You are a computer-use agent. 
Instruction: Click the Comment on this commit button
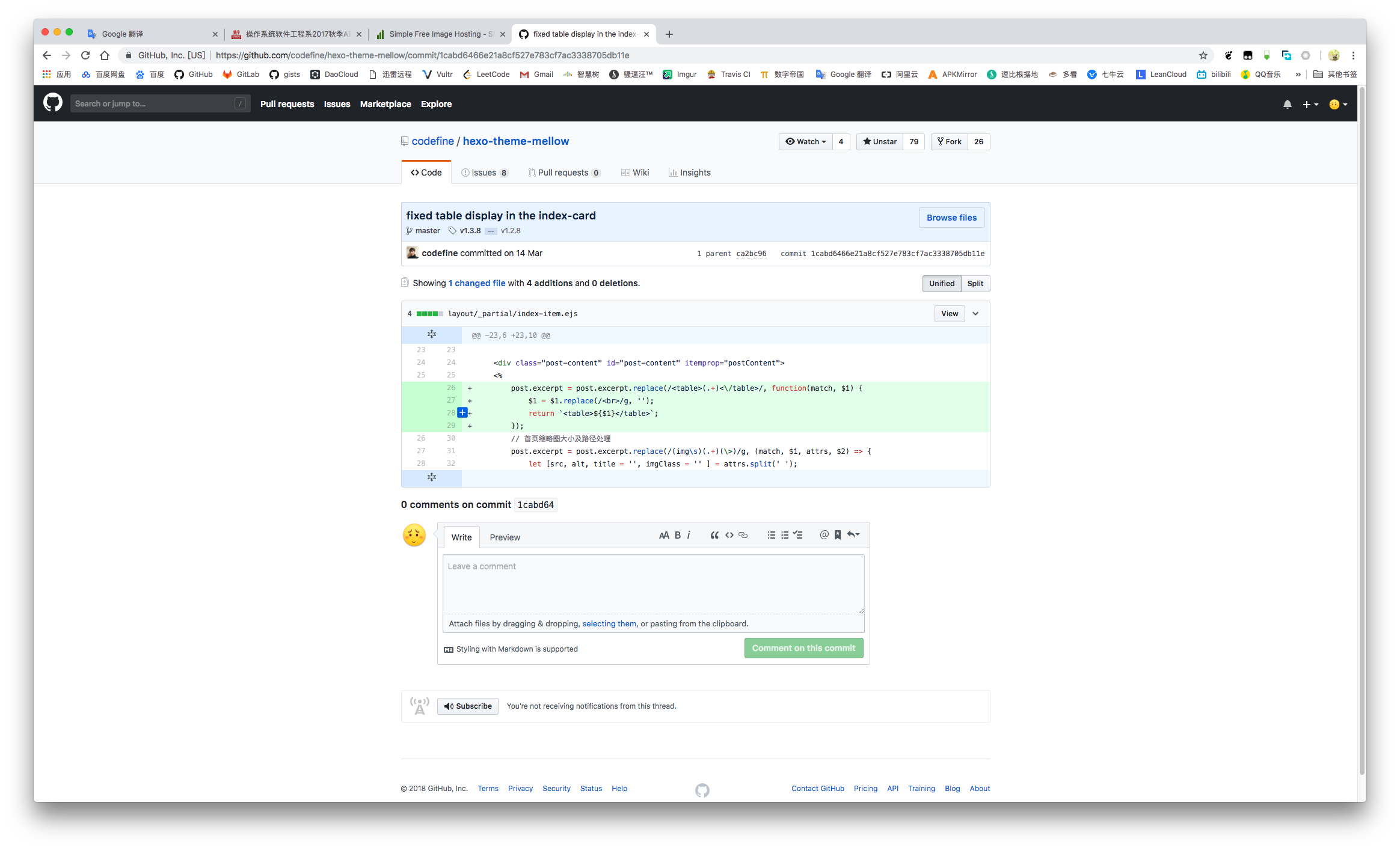tap(803, 647)
